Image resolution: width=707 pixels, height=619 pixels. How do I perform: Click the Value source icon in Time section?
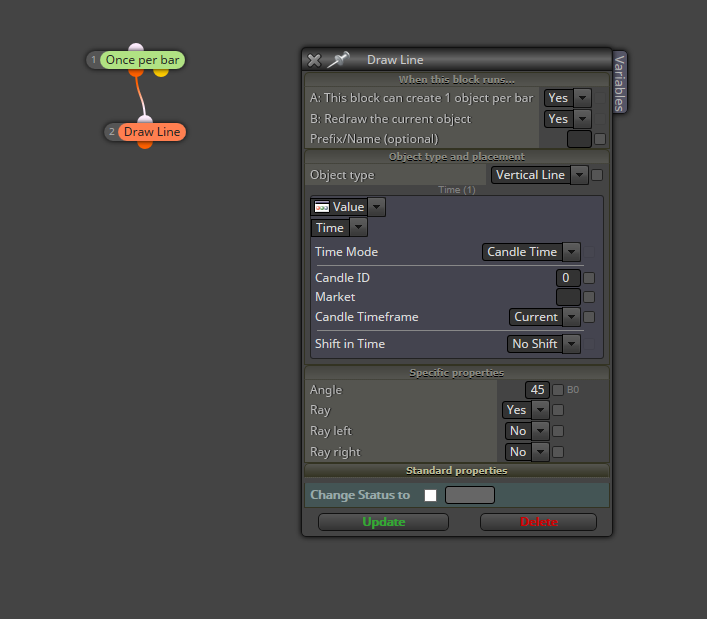pos(321,207)
